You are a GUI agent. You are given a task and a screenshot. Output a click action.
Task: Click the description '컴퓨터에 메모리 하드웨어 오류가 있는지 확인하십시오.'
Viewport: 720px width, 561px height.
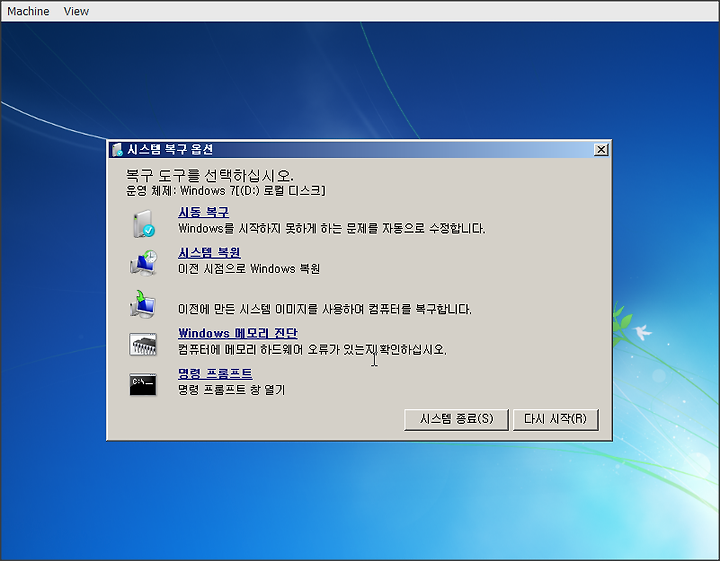(x=312, y=349)
